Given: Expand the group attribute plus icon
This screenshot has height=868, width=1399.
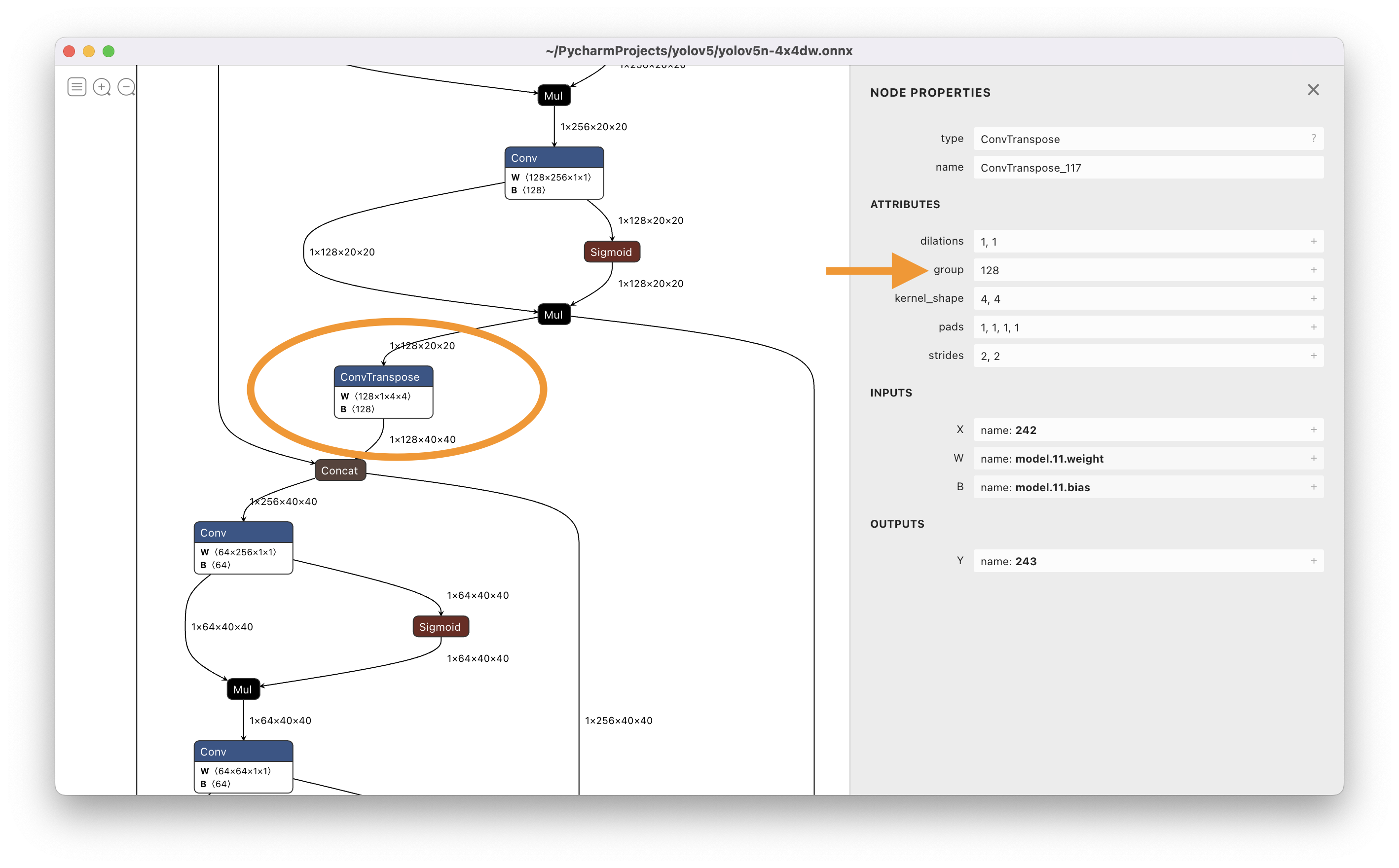Looking at the screenshot, I should [1313, 270].
